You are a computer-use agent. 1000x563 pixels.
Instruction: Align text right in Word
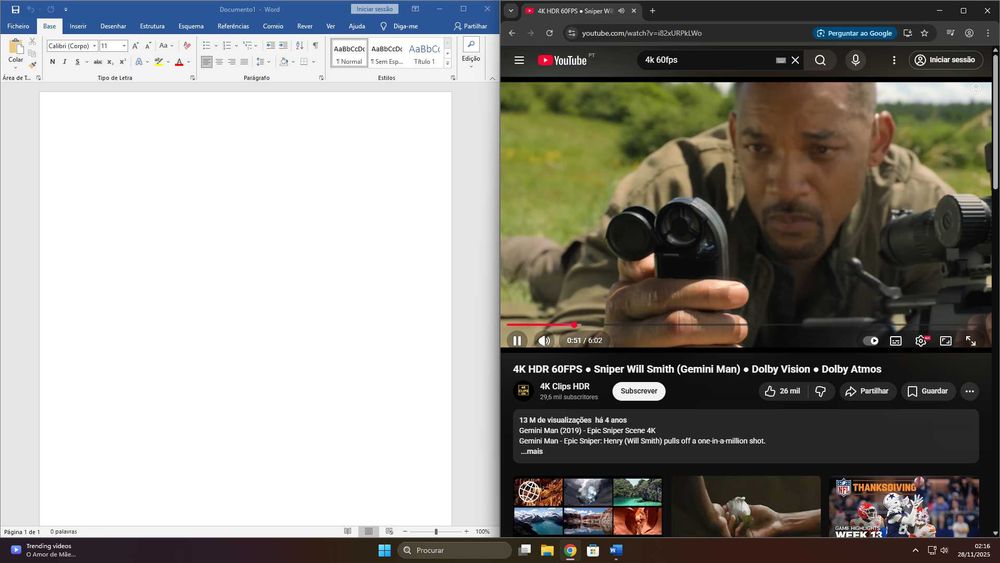point(232,62)
